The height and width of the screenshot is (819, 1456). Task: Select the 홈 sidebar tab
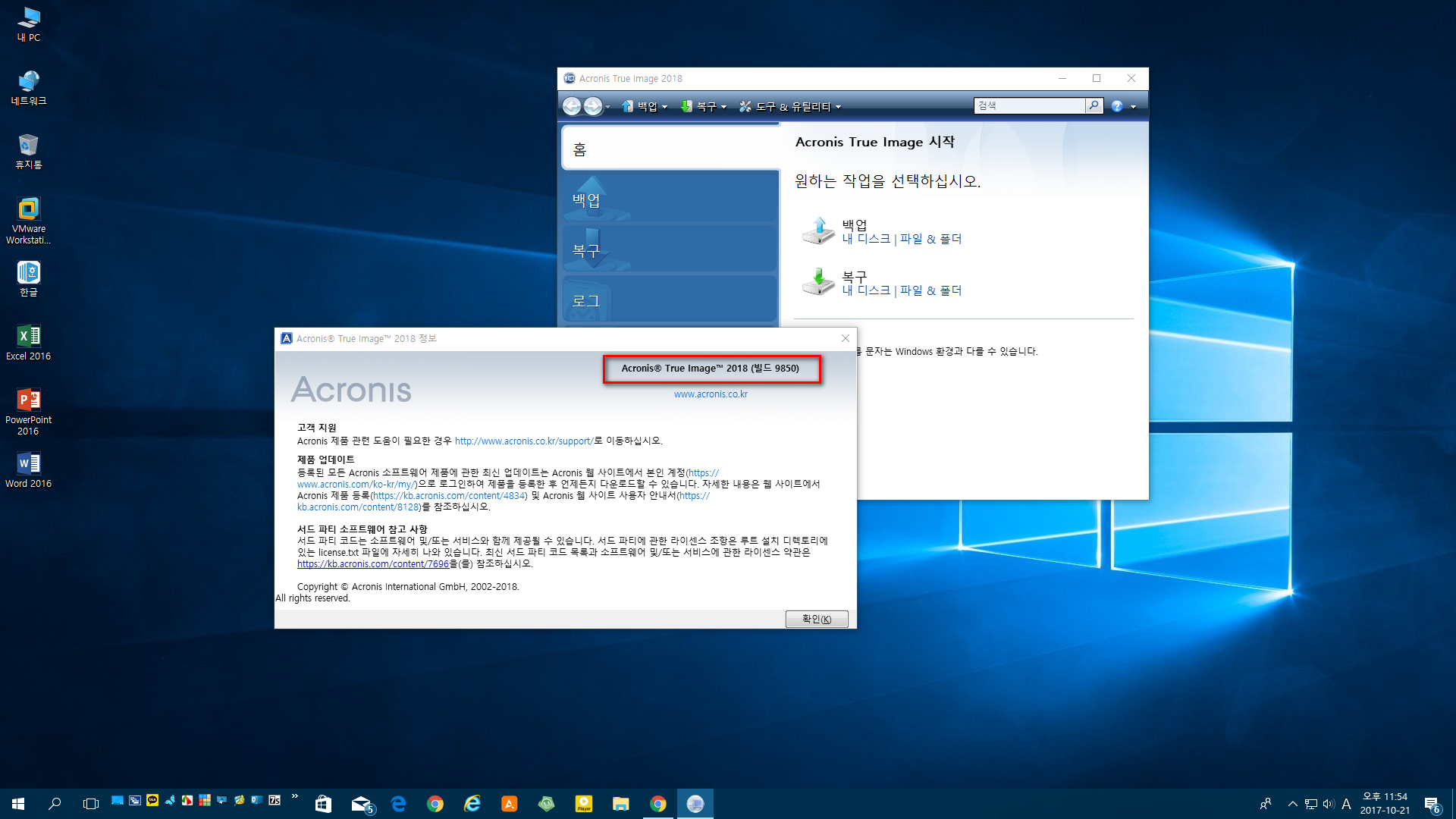pyautogui.click(x=670, y=148)
